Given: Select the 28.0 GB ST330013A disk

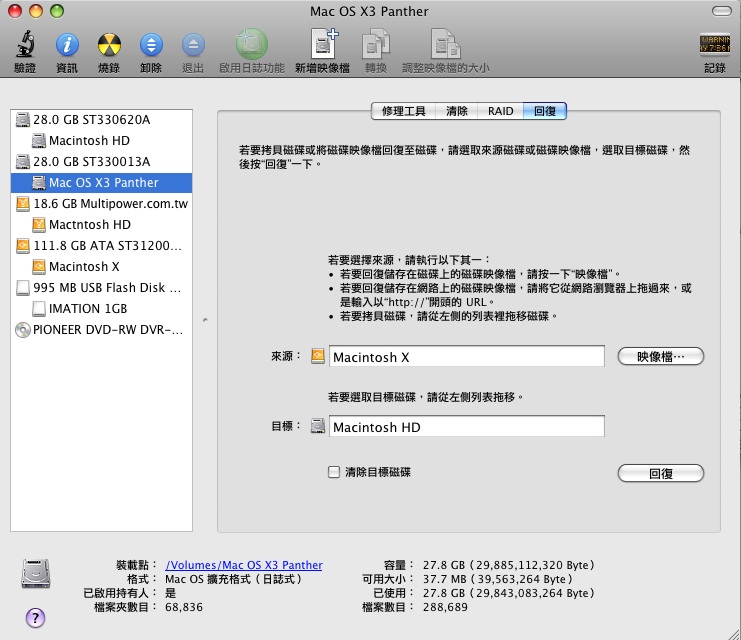Looking at the screenshot, I should click(x=101, y=162).
